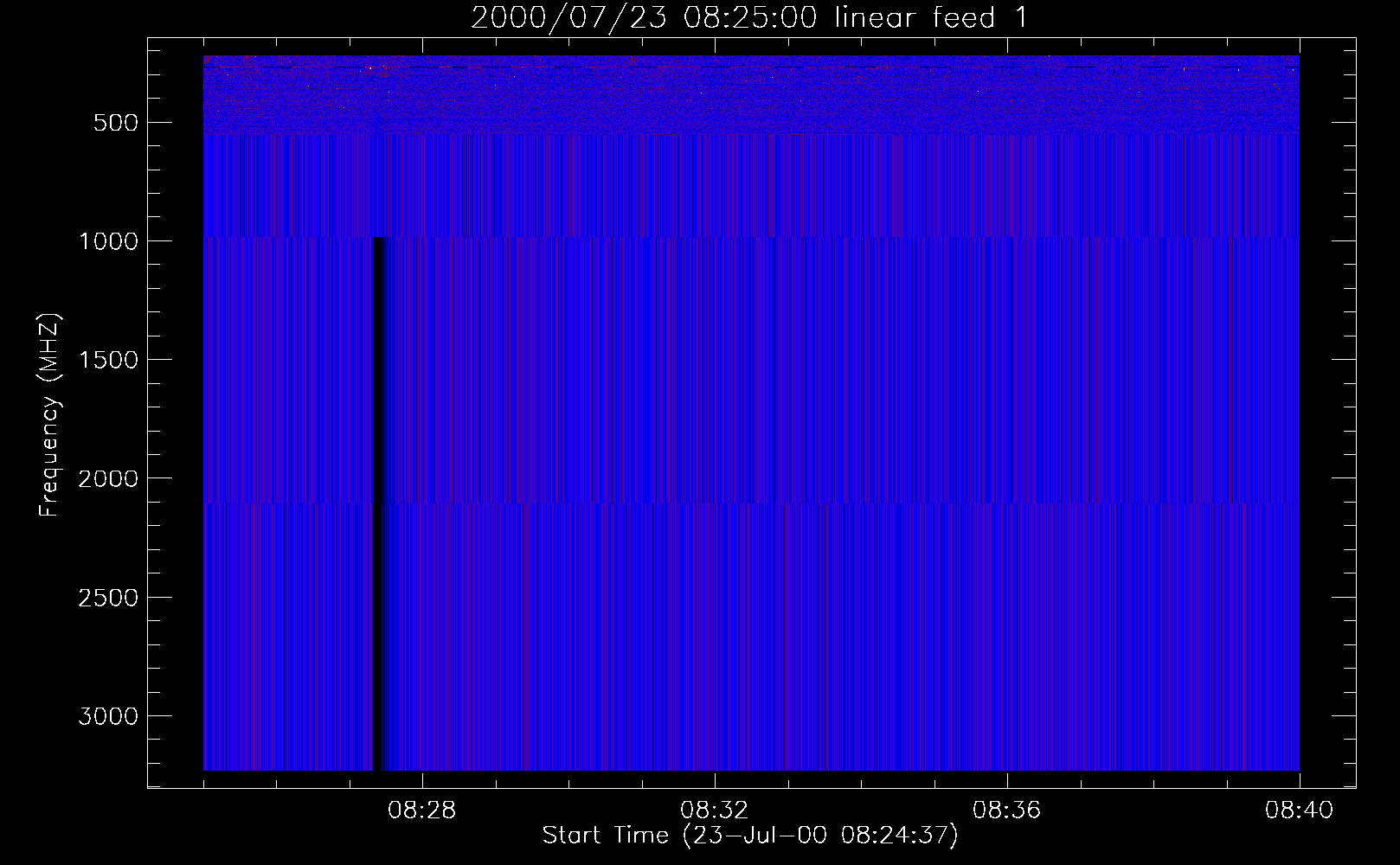Image resolution: width=1400 pixels, height=865 pixels.
Task: Select the 2000 frequency tick label
Action: (x=108, y=478)
